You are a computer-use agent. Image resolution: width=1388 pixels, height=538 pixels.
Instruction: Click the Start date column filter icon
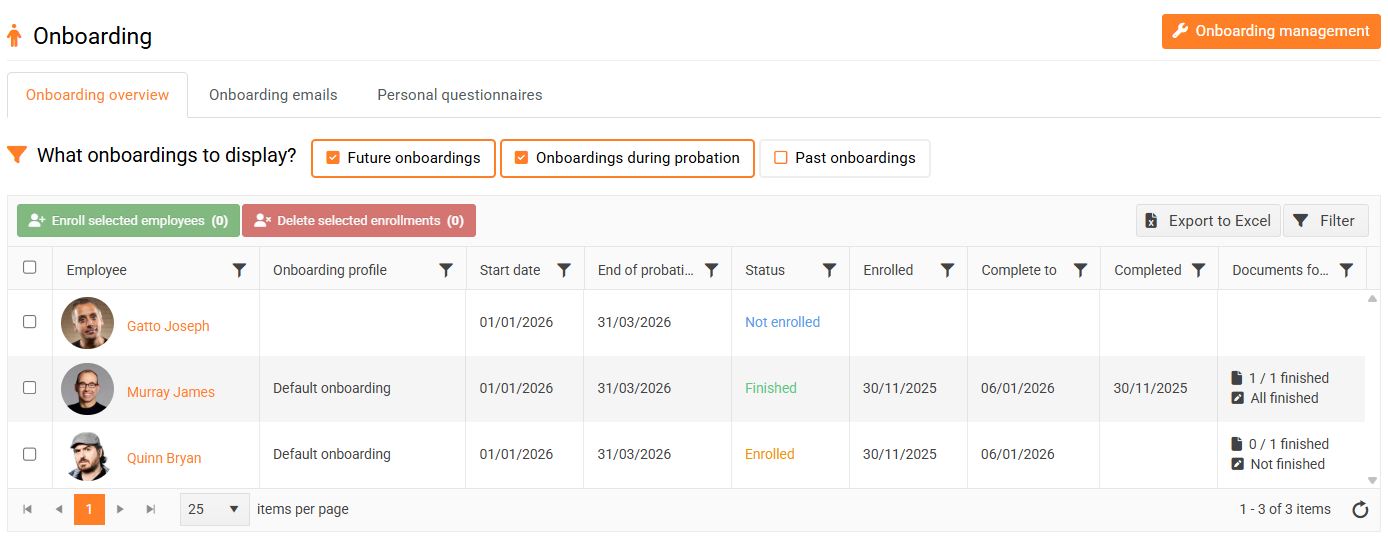564,270
